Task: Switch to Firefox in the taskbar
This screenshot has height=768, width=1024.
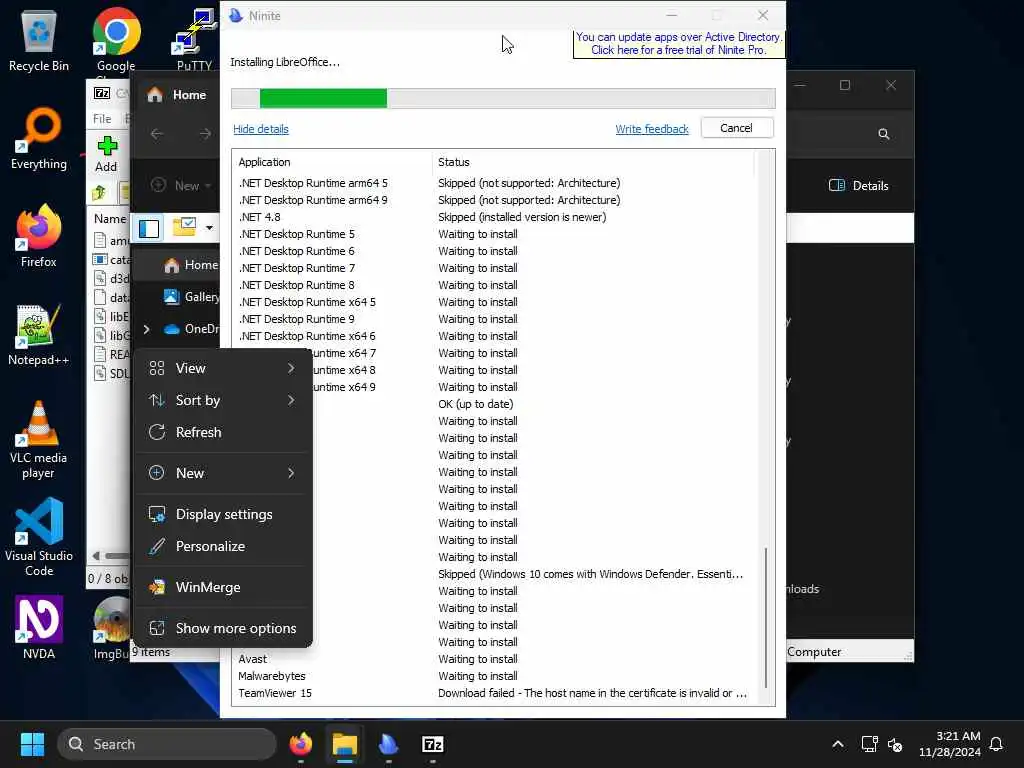Action: coord(300,744)
